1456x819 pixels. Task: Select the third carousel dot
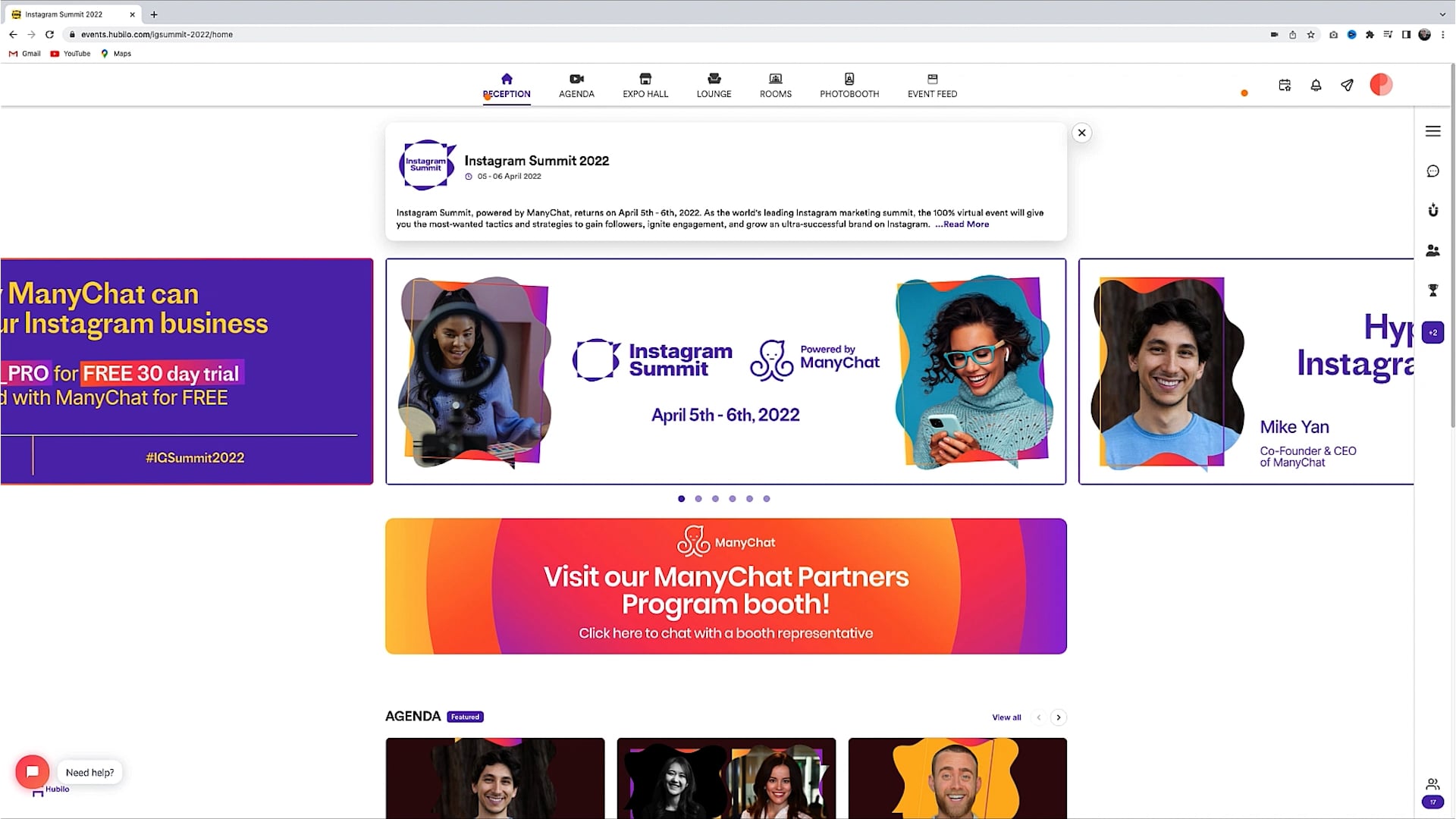coord(715,498)
